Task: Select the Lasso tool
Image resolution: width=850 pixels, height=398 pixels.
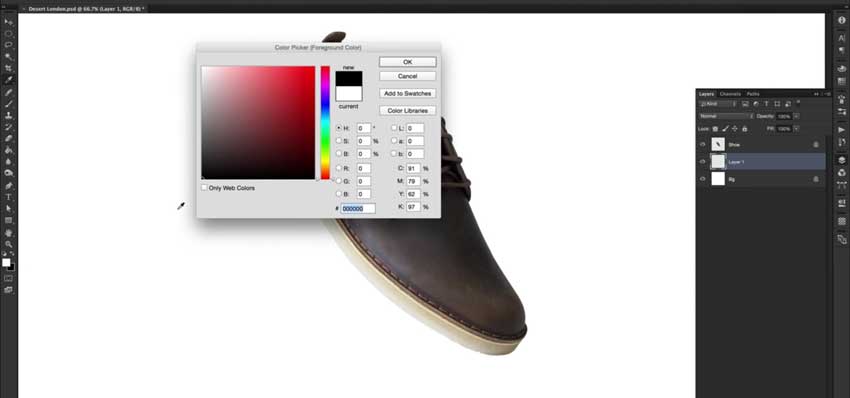Action: tap(9, 45)
